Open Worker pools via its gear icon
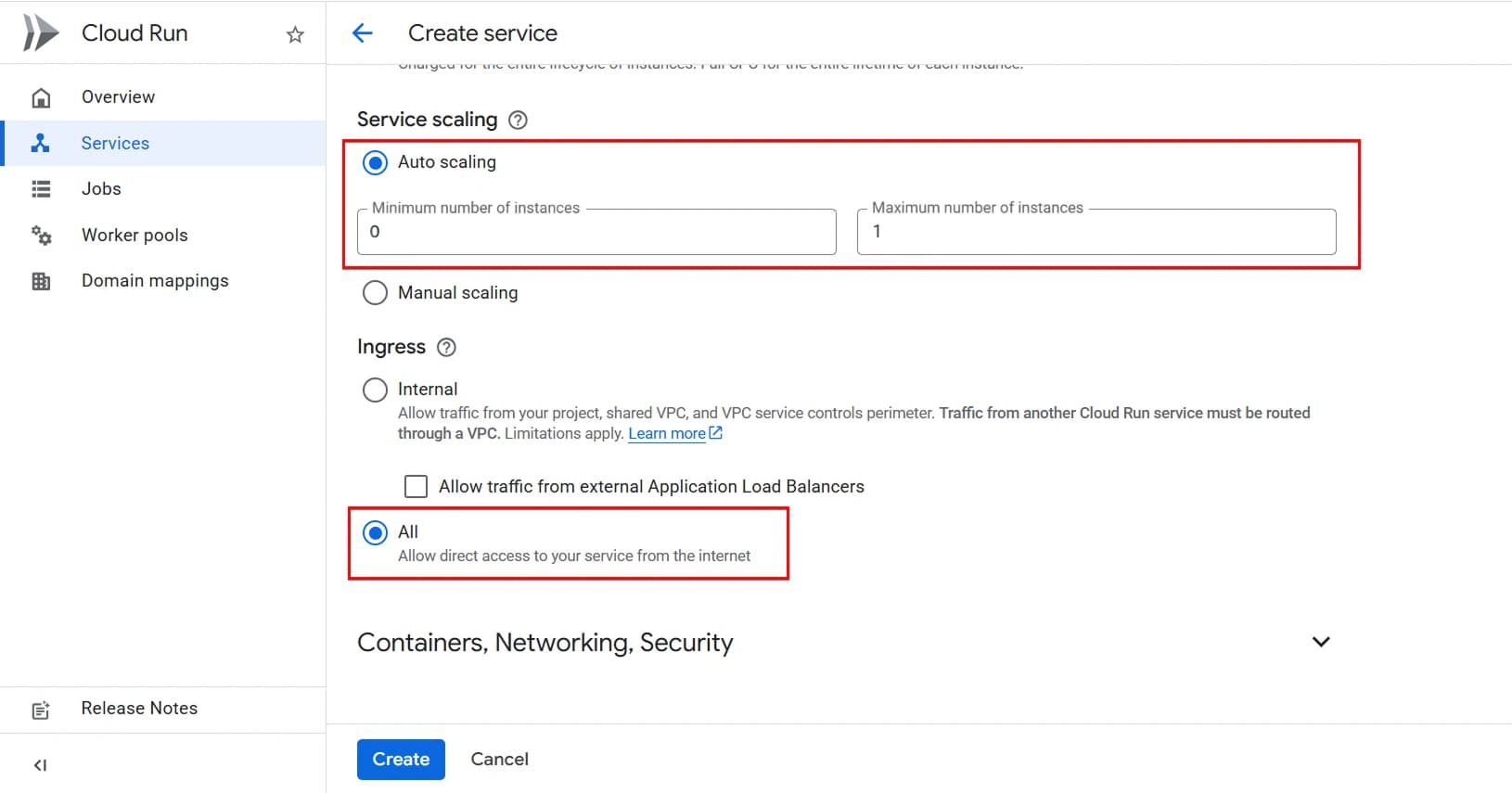This screenshot has height=793, width=1512. coord(41,235)
